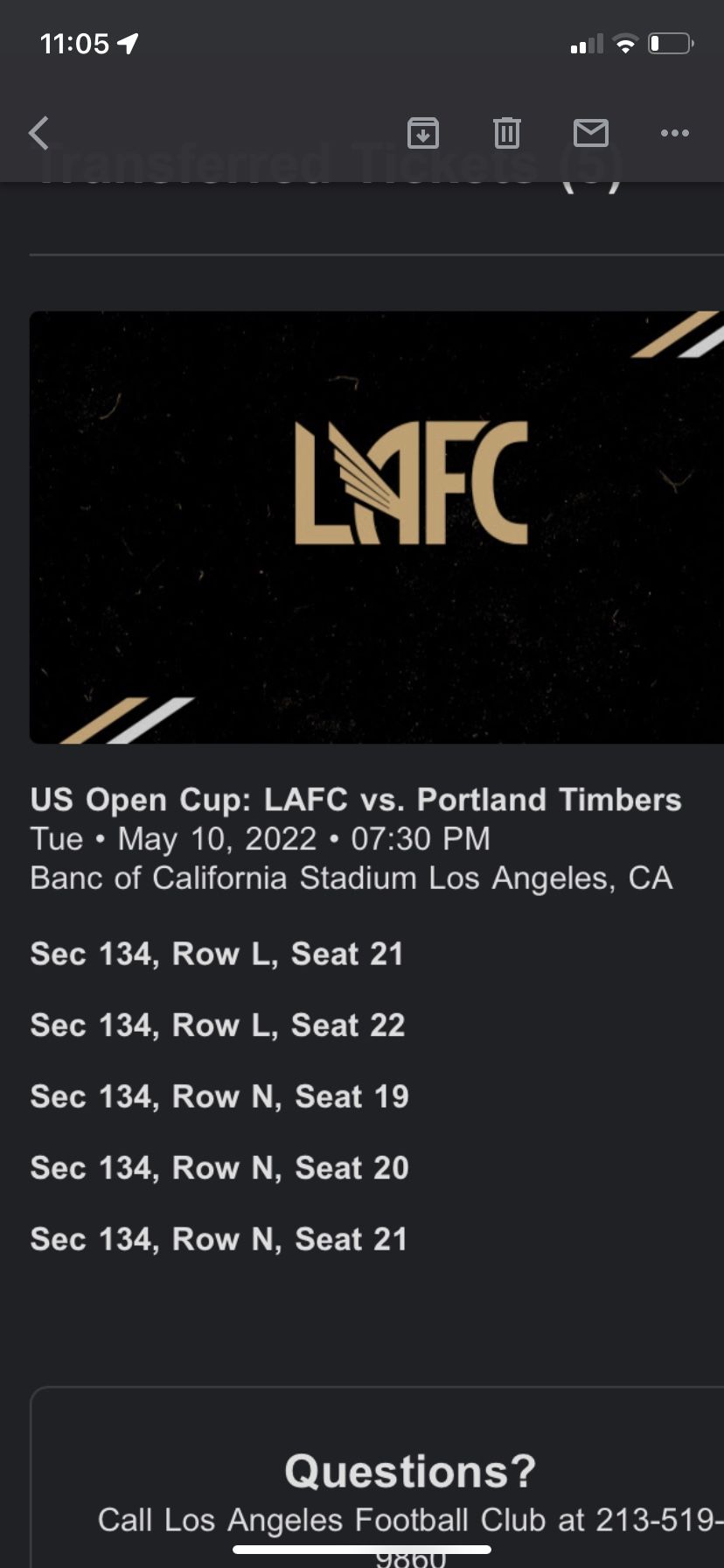Select ticket Row N, Seat 20

219,1167
